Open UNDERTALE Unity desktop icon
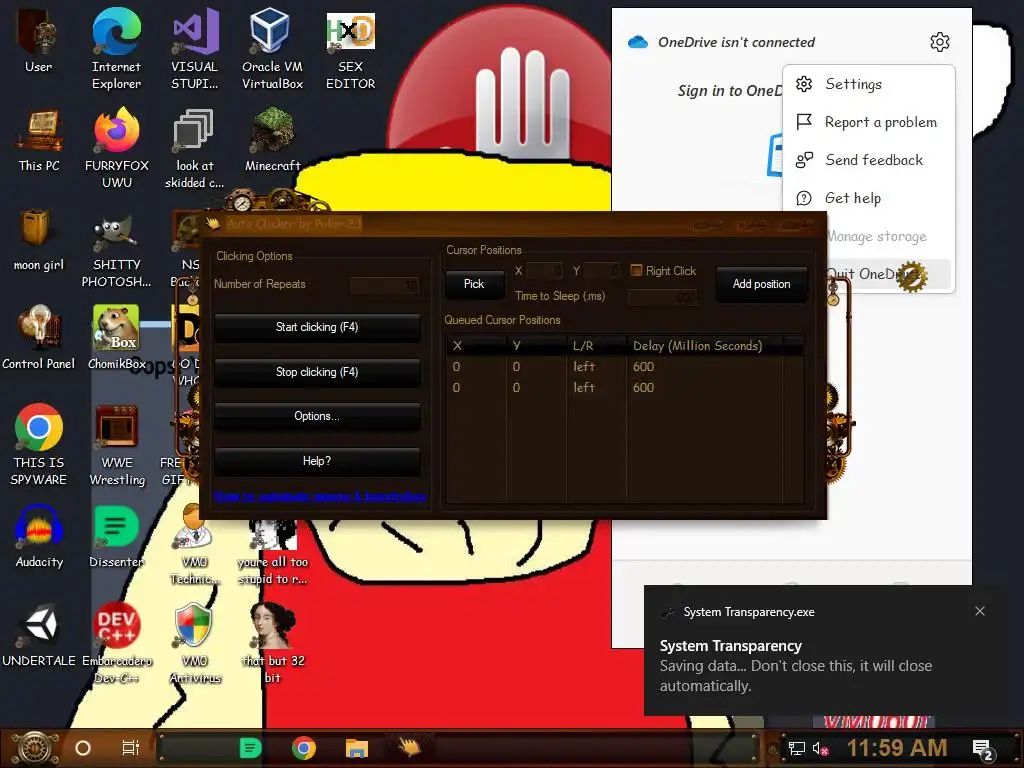Screen dimensions: 1024x768 point(39,636)
